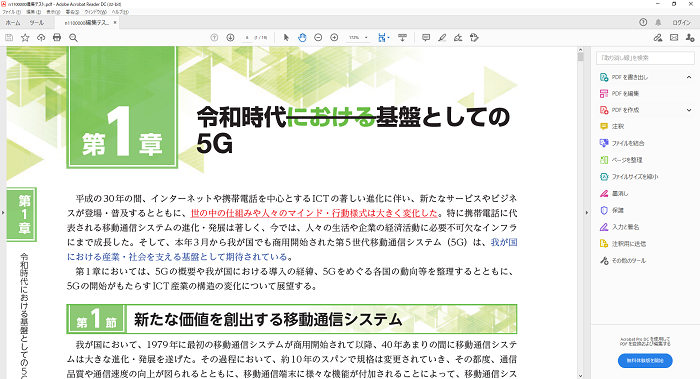
Task: Close the 編集テスト document tab
Action: pos(115,22)
